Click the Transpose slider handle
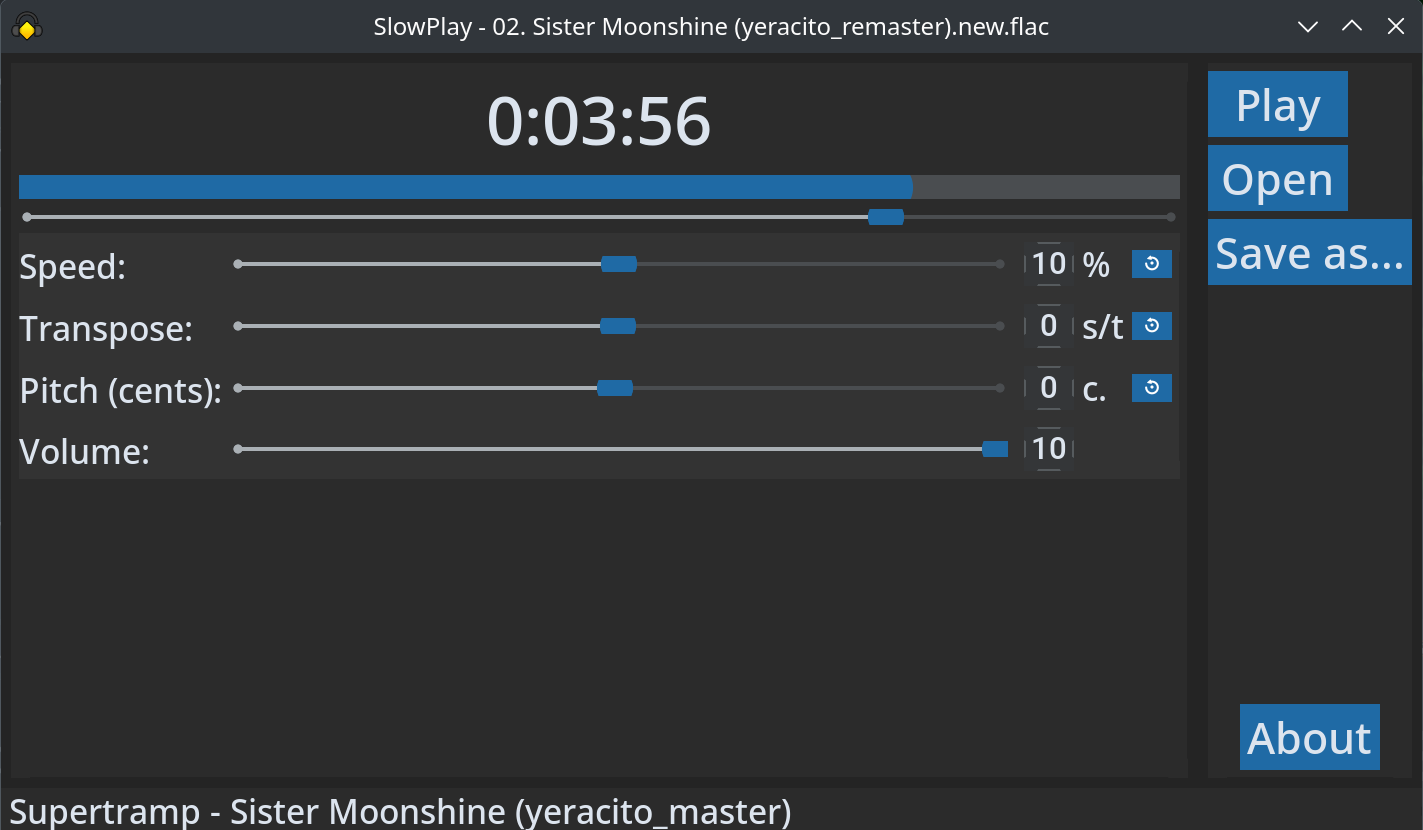This screenshot has height=830, width=1423. [x=618, y=326]
